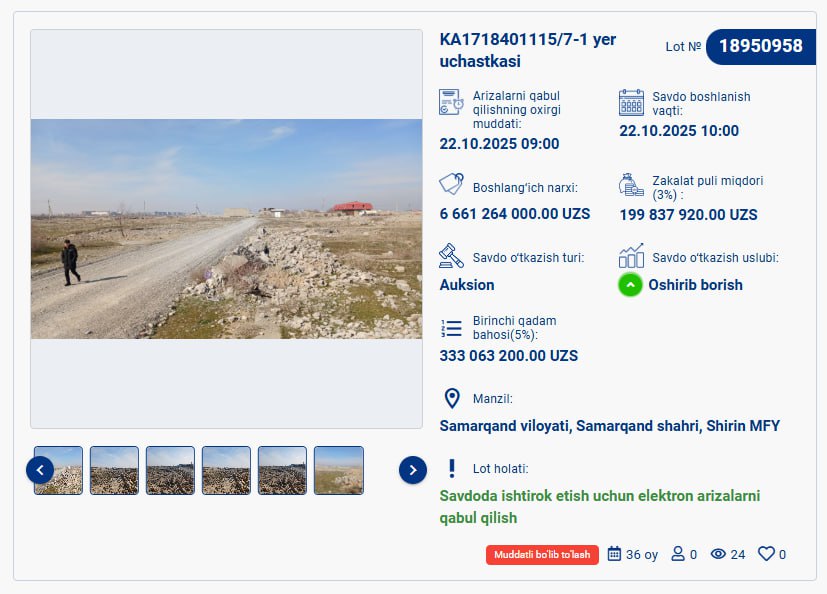This screenshot has height=594, width=827.
Task: Click the first step numbered list icon
Action: pyautogui.click(x=451, y=328)
